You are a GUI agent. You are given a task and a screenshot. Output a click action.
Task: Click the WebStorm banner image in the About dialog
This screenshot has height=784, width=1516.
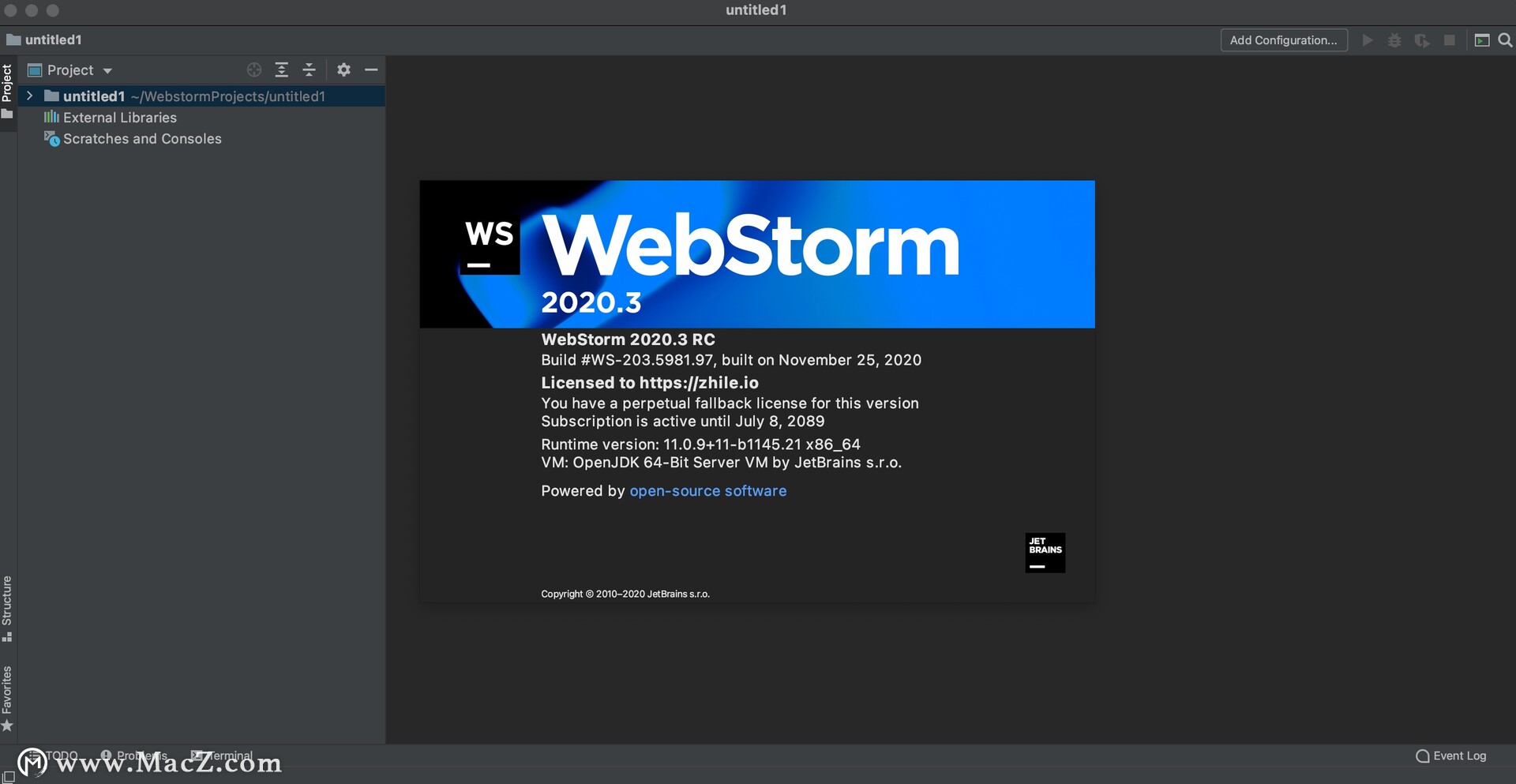coord(757,254)
